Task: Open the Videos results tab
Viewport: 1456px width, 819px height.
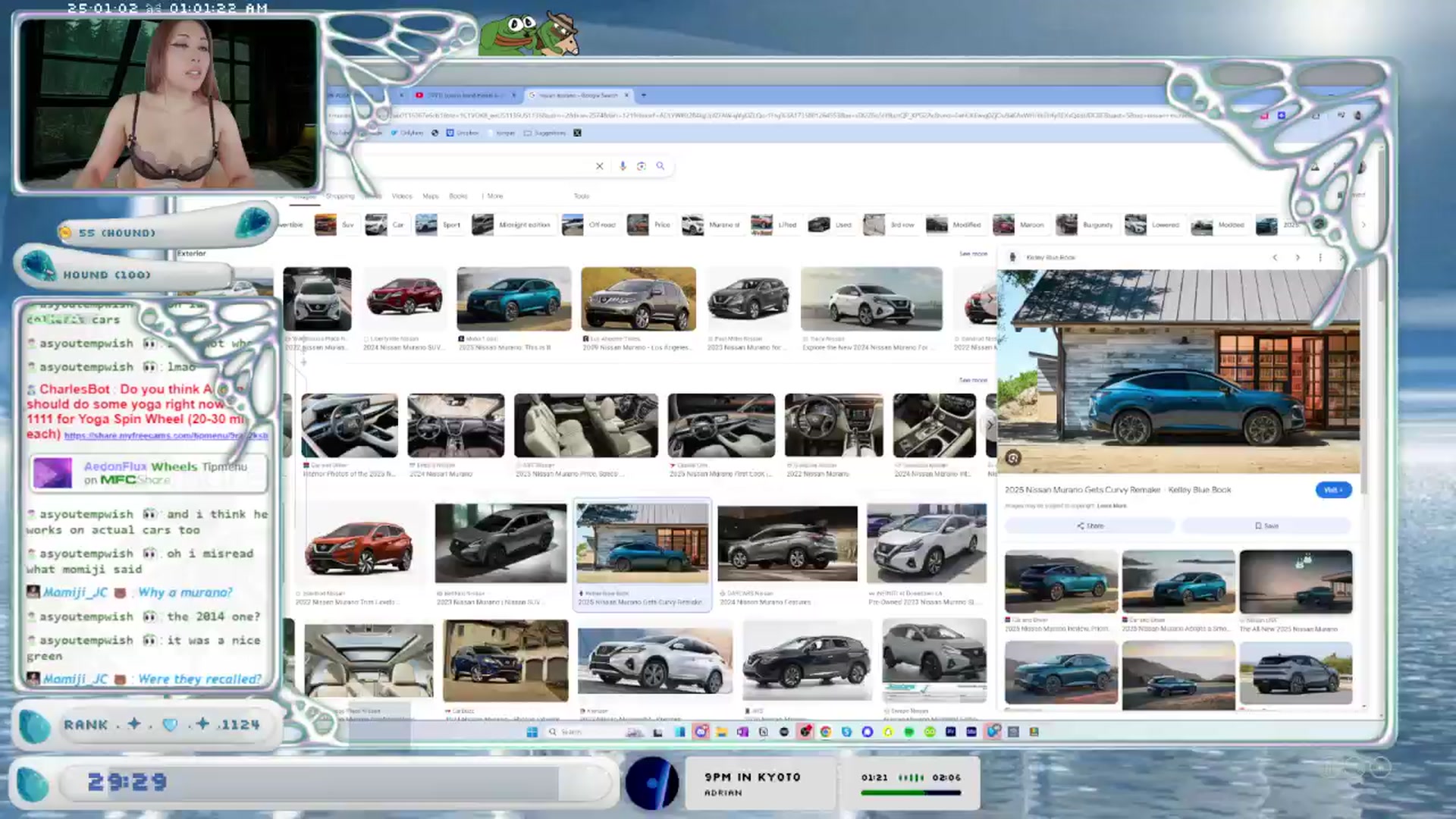Action: pos(402,196)
